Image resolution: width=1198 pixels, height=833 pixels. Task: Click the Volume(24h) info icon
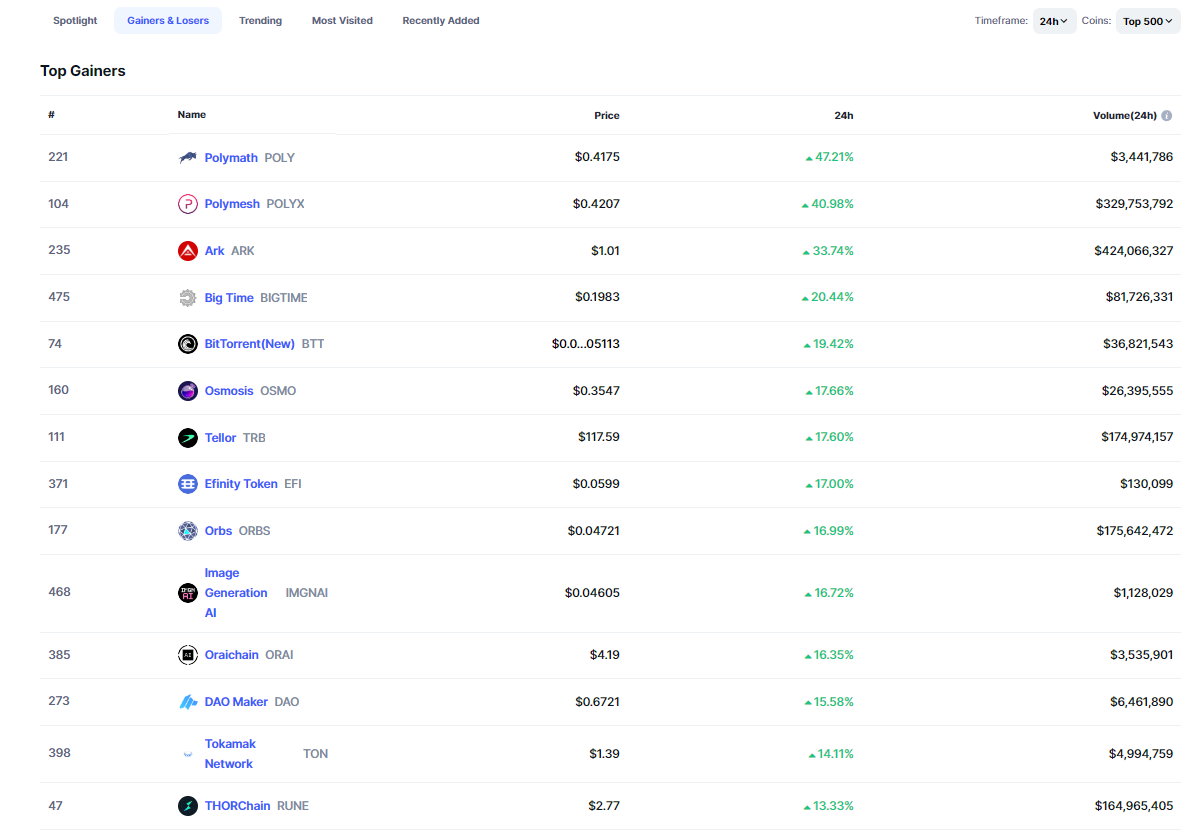coord(1166,116)
